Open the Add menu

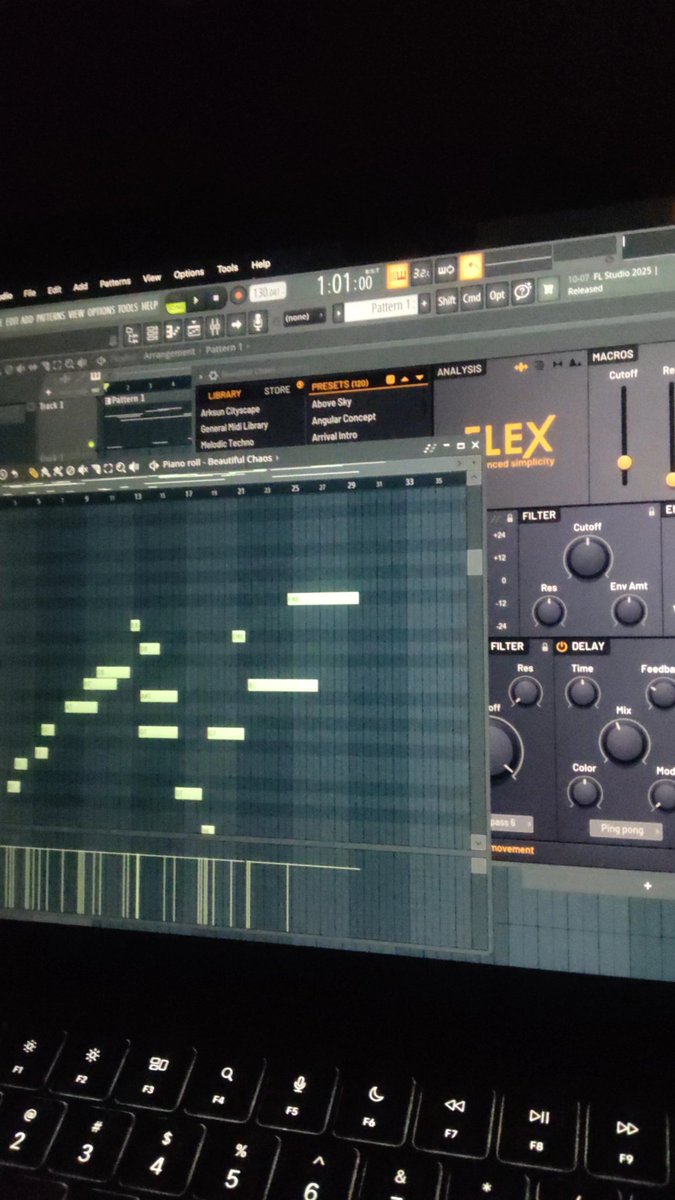click(80, 287)
